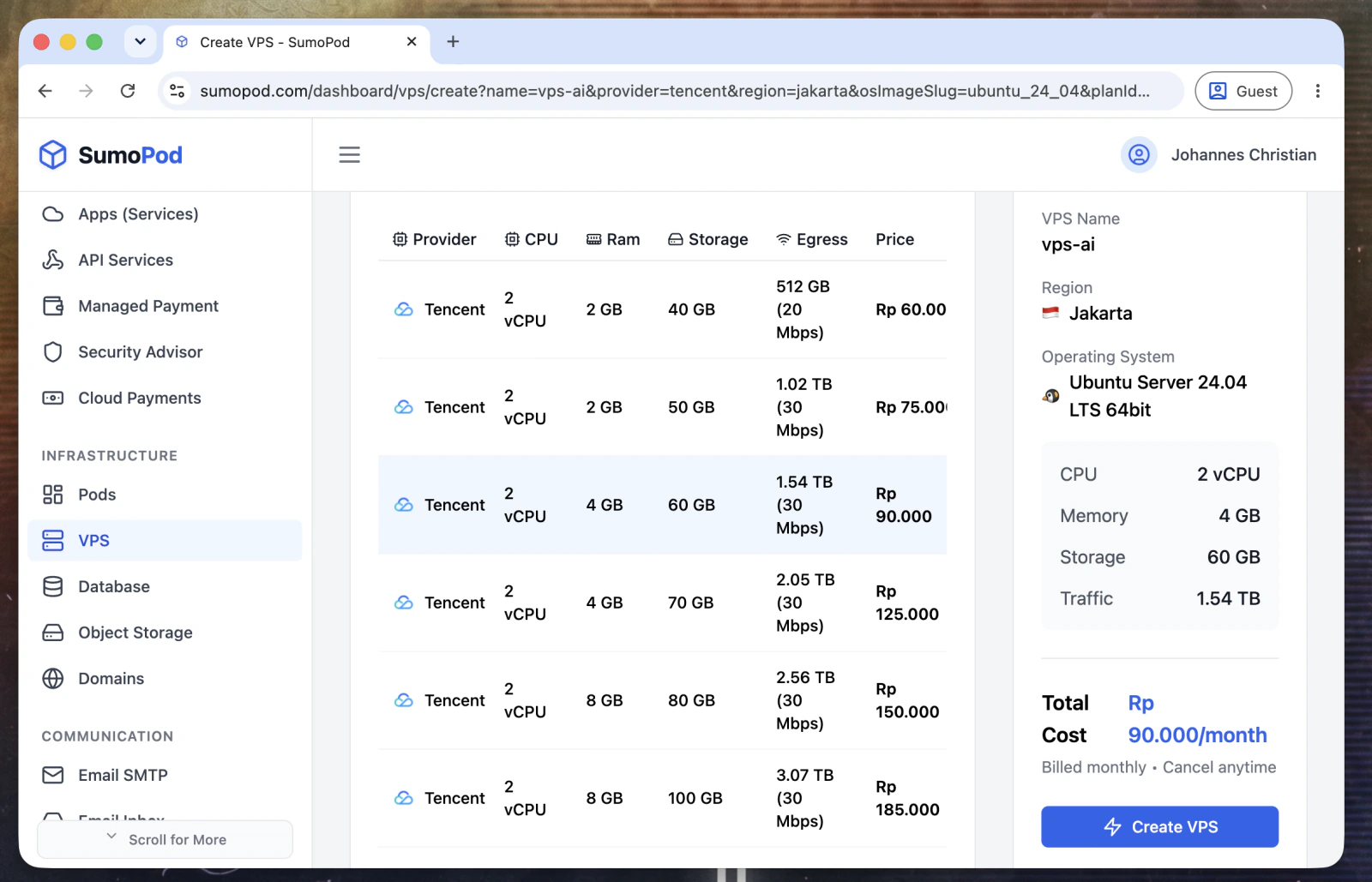Click the 2.05 TB egress cell
The image size is (1372, 882).
805,603
